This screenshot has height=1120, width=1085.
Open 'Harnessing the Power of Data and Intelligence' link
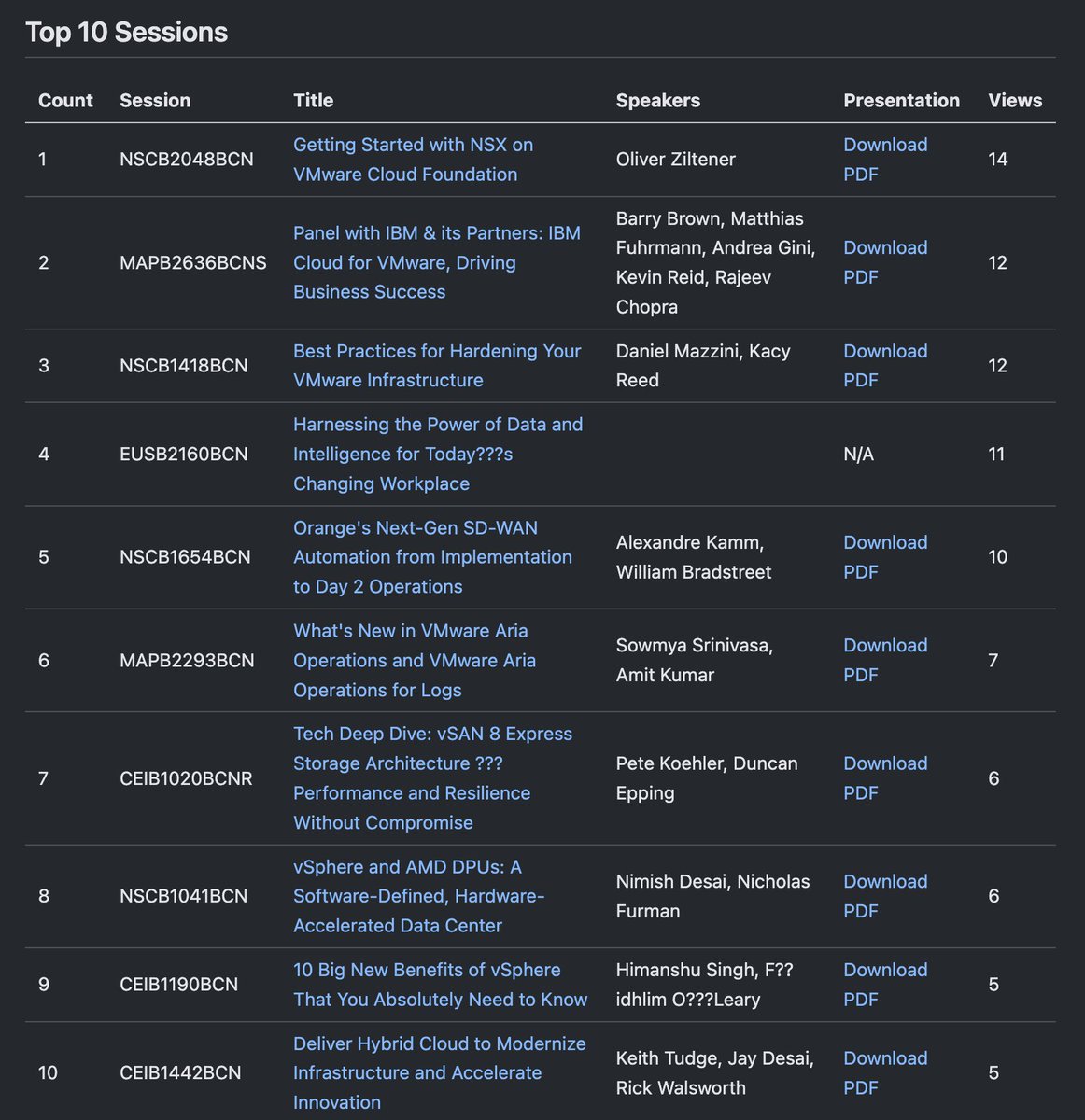(438, 454)
